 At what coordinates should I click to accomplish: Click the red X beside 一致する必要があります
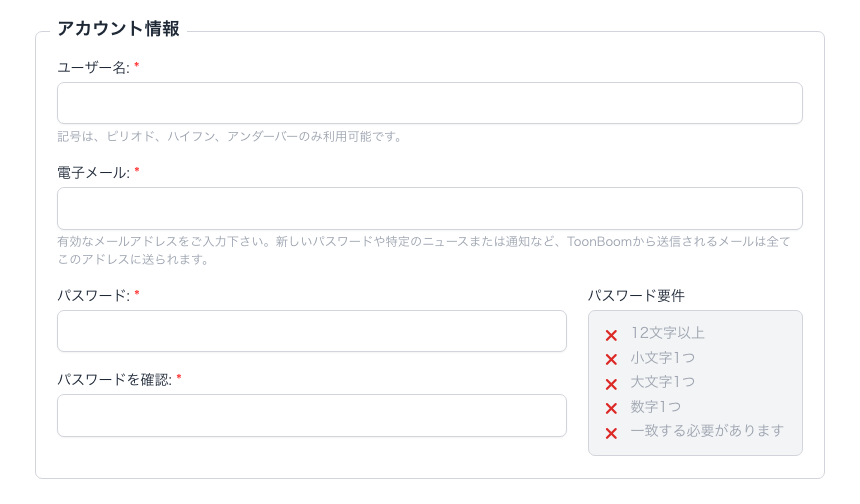coord(611,433)
